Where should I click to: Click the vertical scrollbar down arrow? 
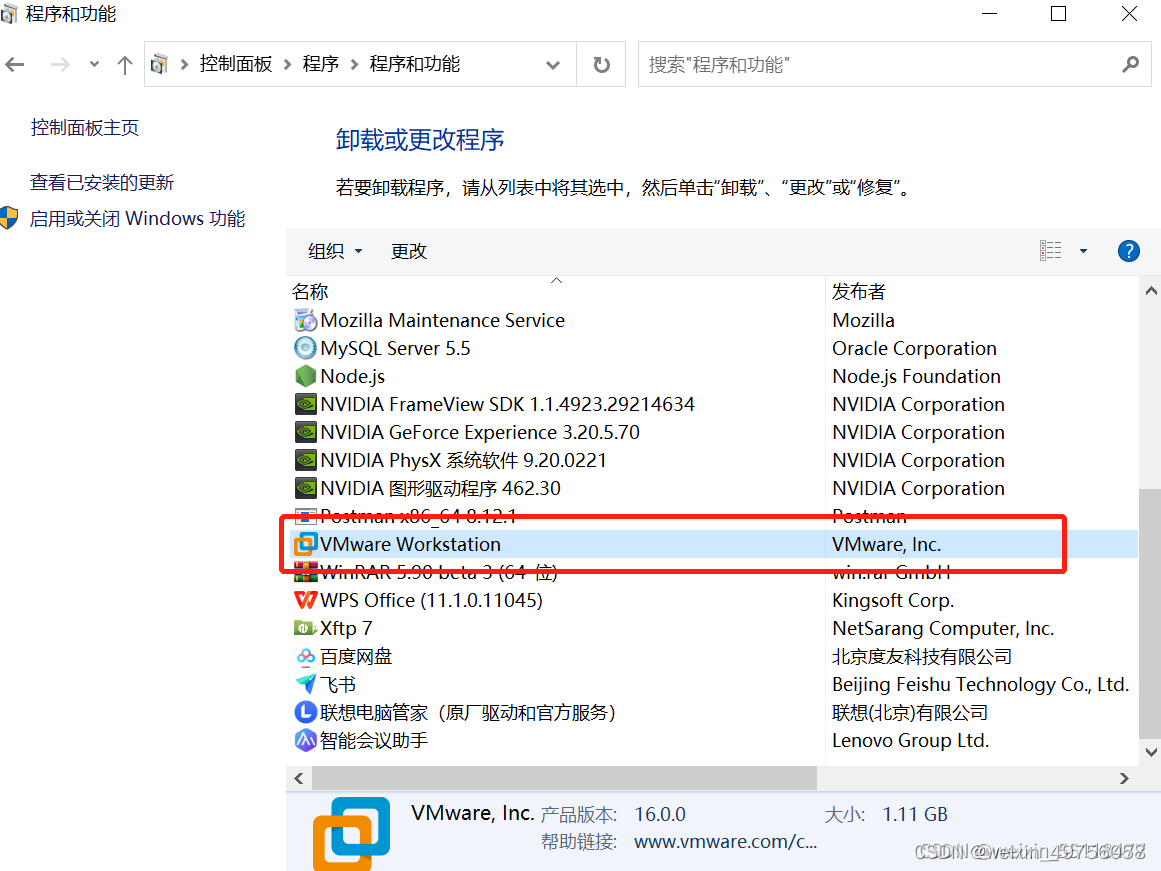(1151, 752)
